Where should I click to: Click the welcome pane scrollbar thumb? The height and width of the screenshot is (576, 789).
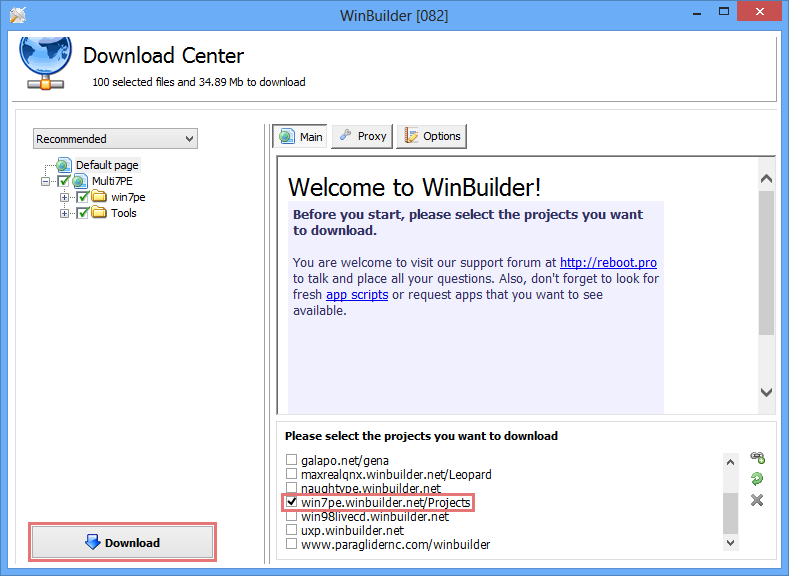(x=766, y=263)
